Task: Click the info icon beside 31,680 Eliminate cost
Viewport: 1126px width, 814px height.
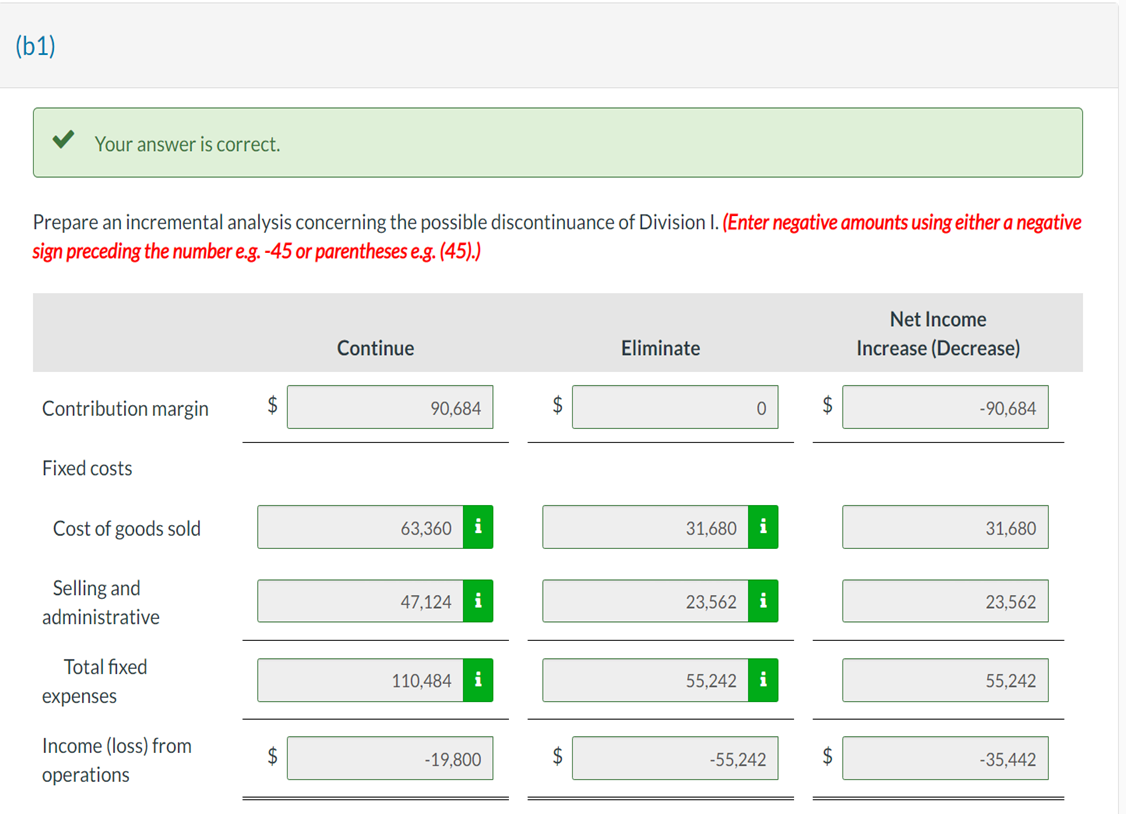Action: [762, 527]
